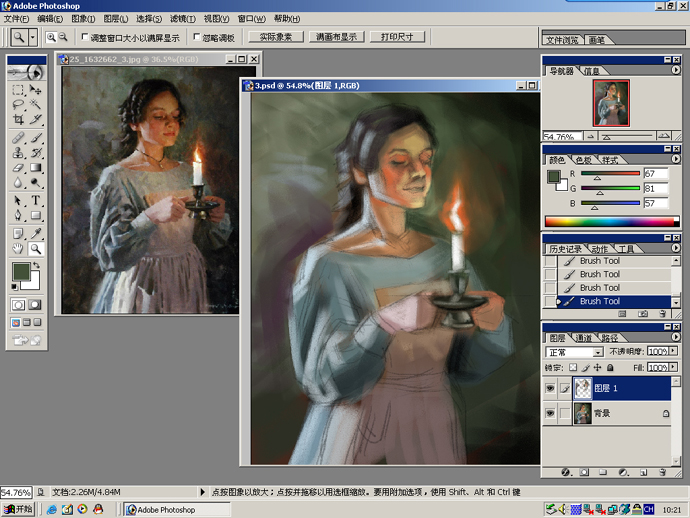
Task: Select the Rectangular Marquee tool
Action: [18, 90]
